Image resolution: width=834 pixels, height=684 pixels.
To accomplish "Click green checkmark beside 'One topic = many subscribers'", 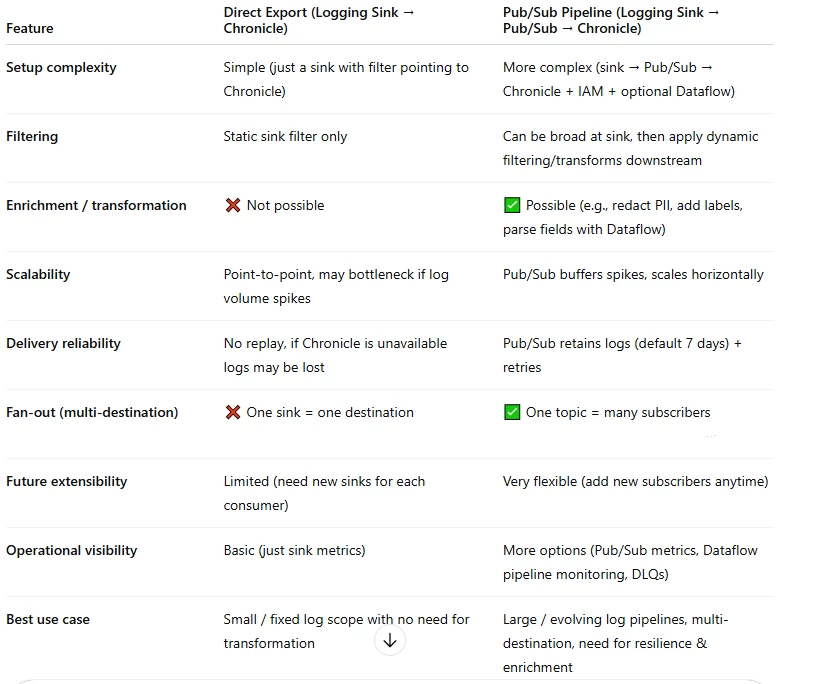I will coord(512,412).
